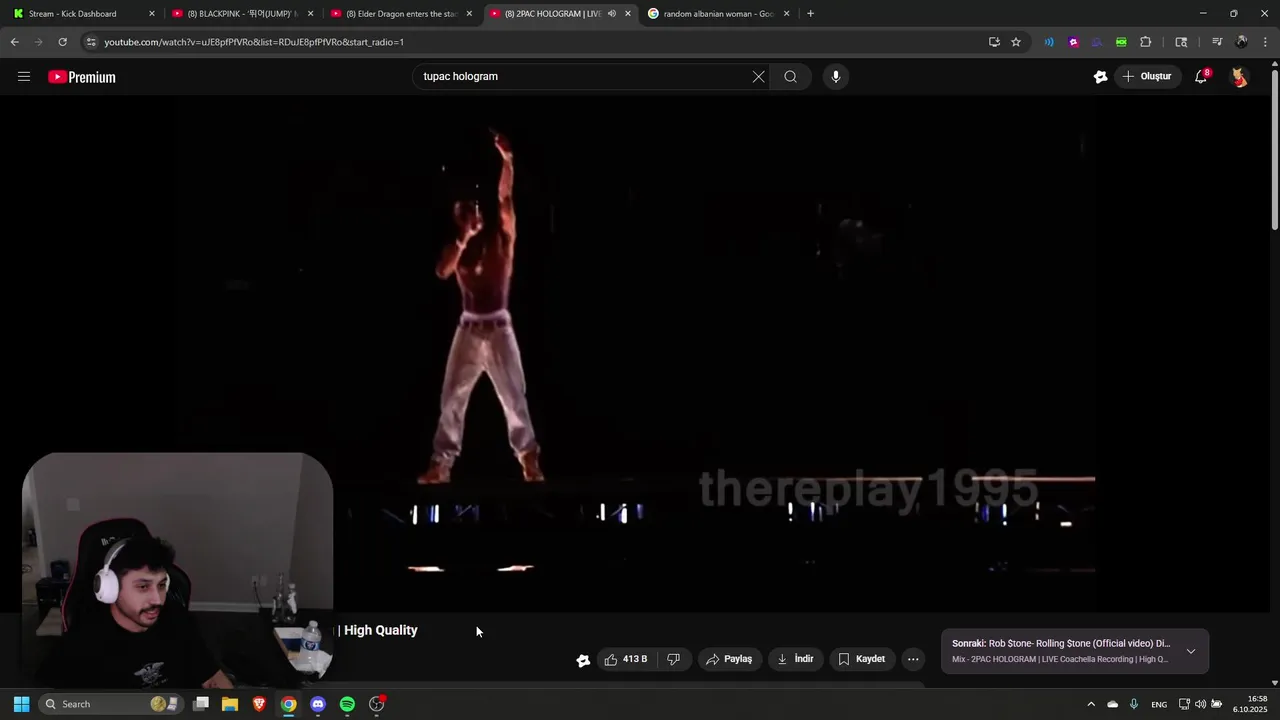Click the Oluştur create button
The image size is (1280, 720).
(x=1146, y=76)
